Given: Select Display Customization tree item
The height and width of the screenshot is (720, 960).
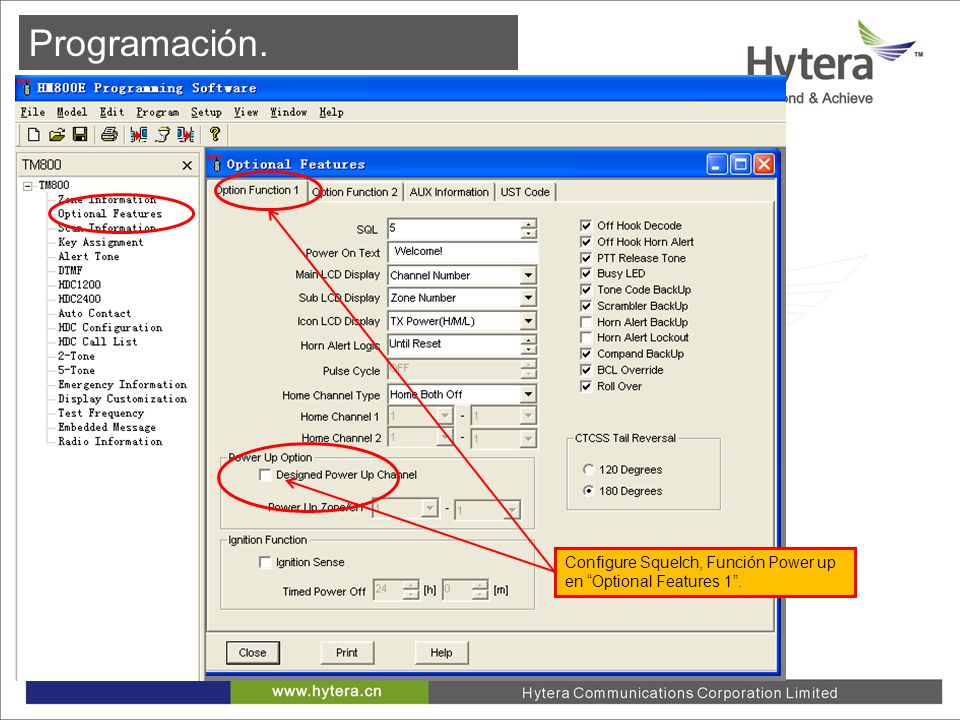Looking at the screenshot, I should [x=122, y=399].
